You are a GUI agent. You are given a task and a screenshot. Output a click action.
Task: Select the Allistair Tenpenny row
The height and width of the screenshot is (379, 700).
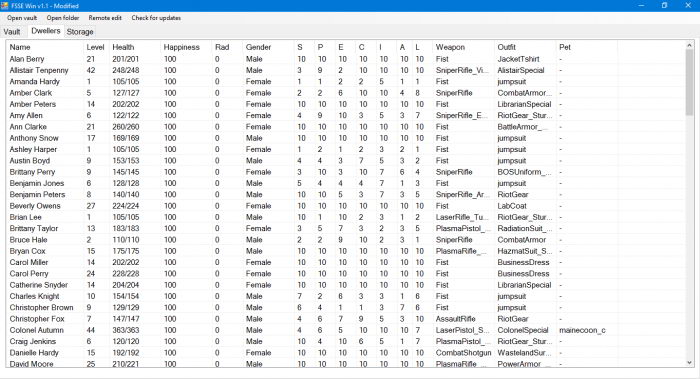coord(346,70)
